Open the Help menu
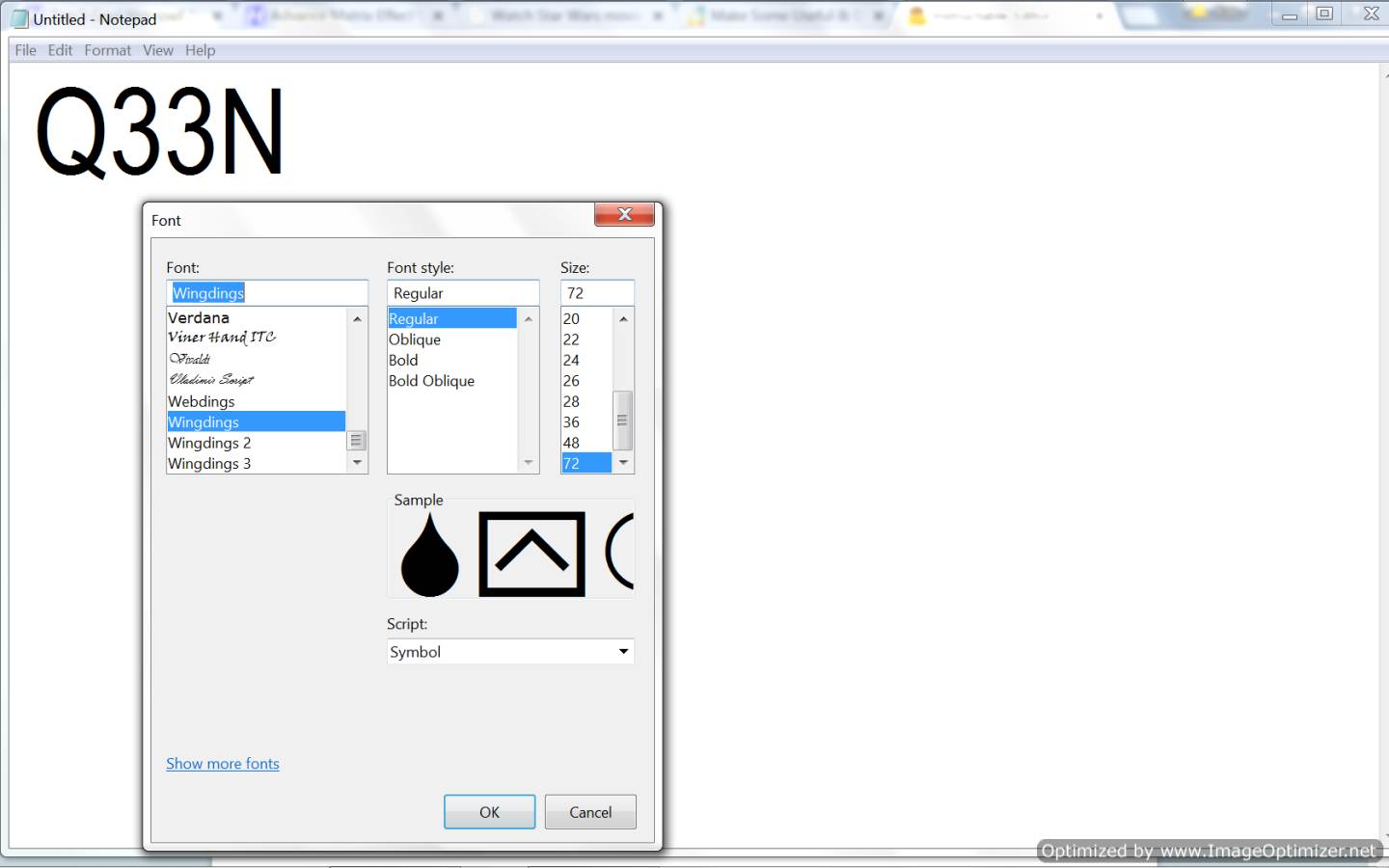Viewport: 1389px width, 868px height. click(201, 50)
